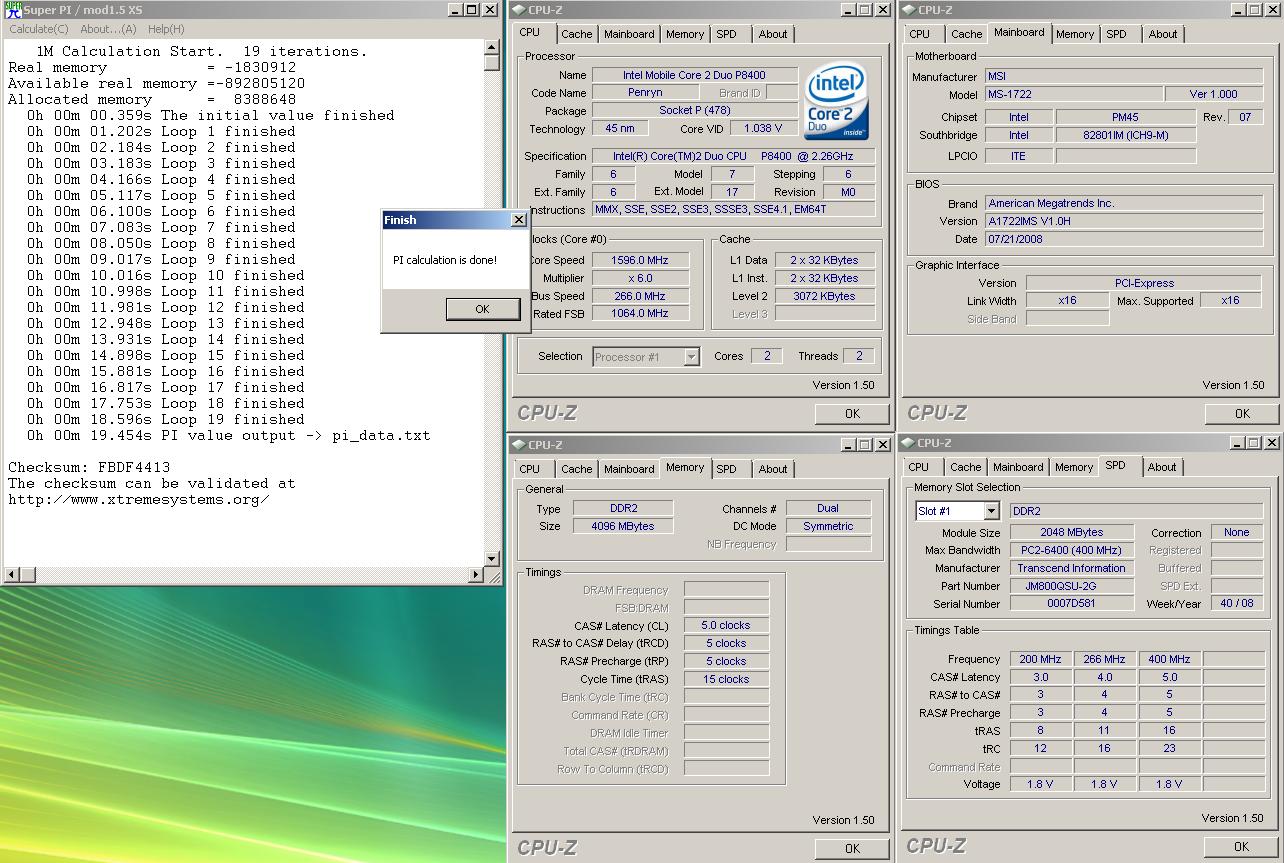
Task: Open About tab in the Memory window
Action: point(773,469)
